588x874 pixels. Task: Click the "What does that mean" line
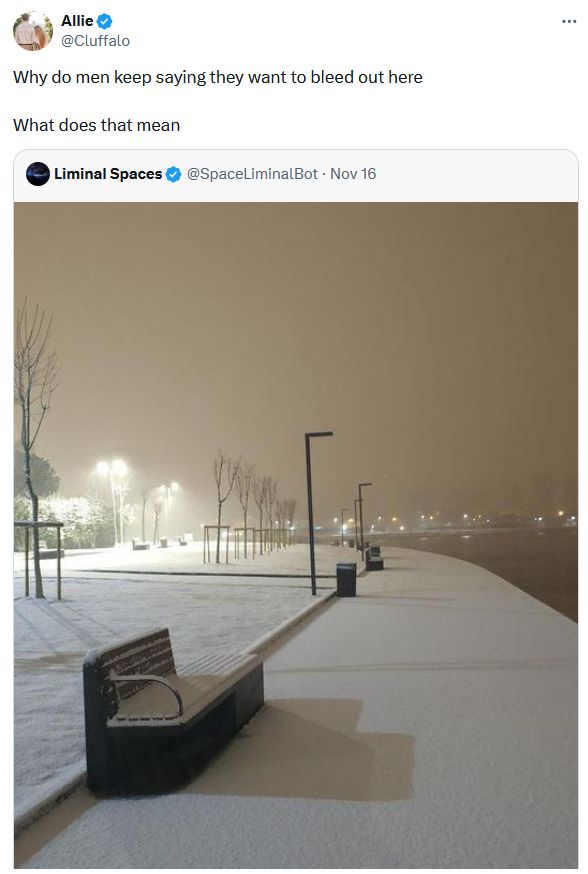(96, 125)
